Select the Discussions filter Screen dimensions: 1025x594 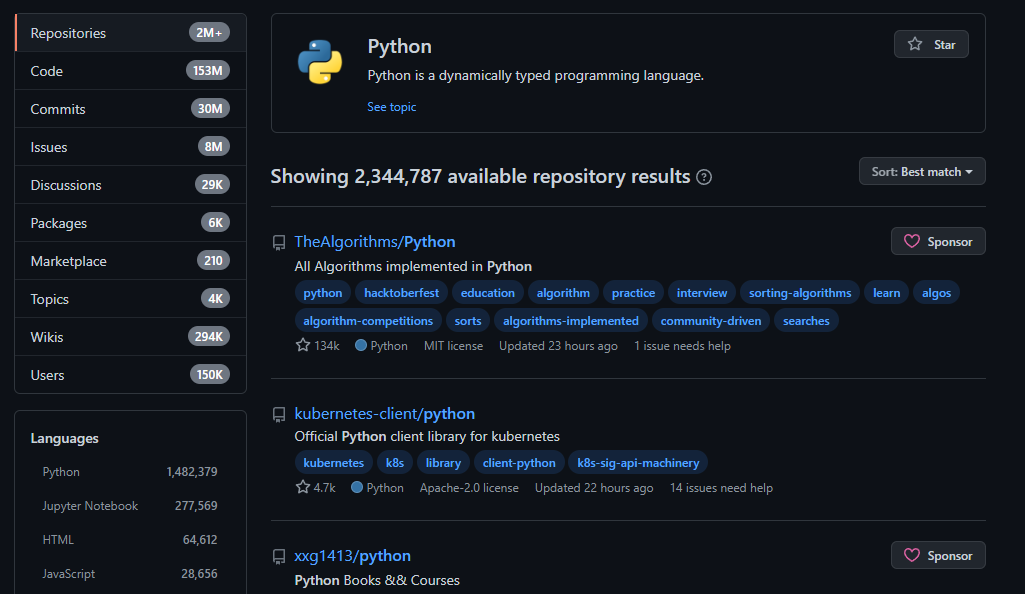pos(131,185)
